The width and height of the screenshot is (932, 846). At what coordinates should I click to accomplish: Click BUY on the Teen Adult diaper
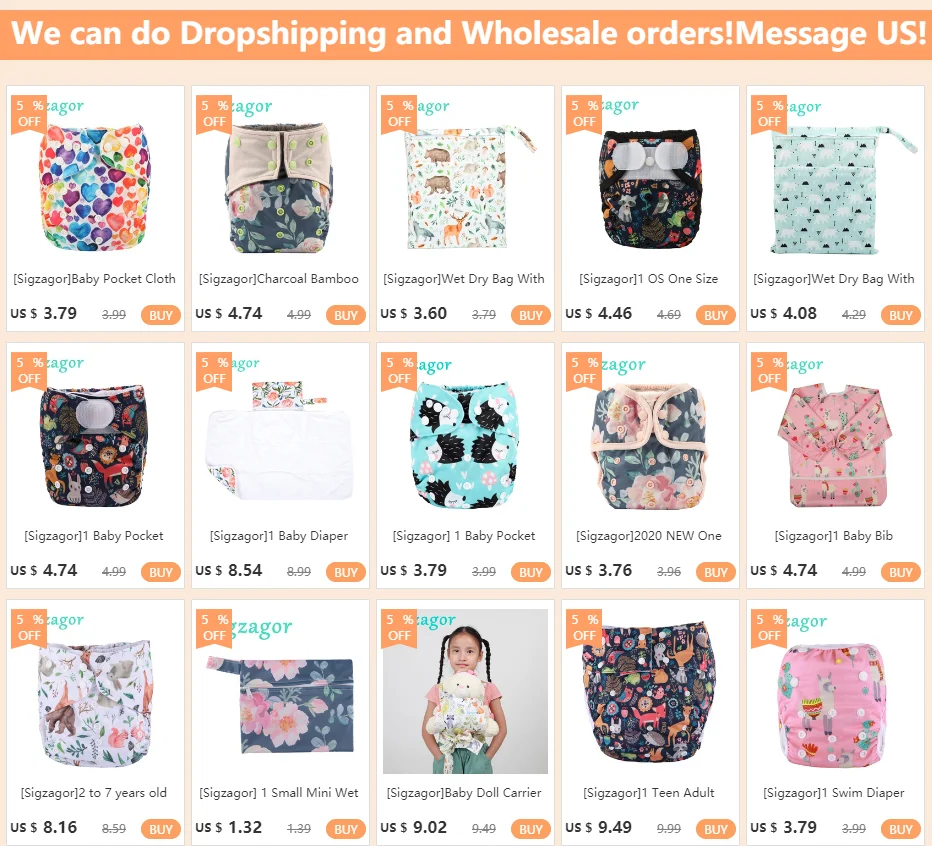click(x=716, y=829)
